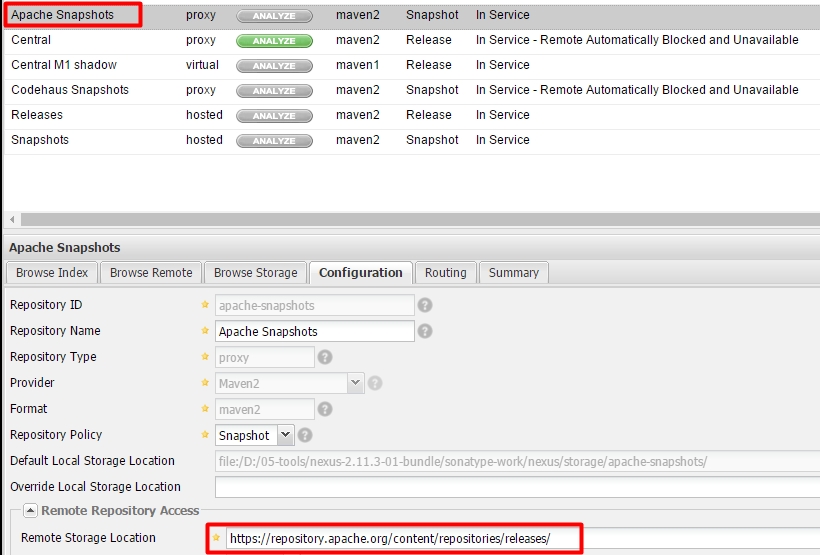
Task: Open the Provider dropdown arrow
Action: click(355, 383)
